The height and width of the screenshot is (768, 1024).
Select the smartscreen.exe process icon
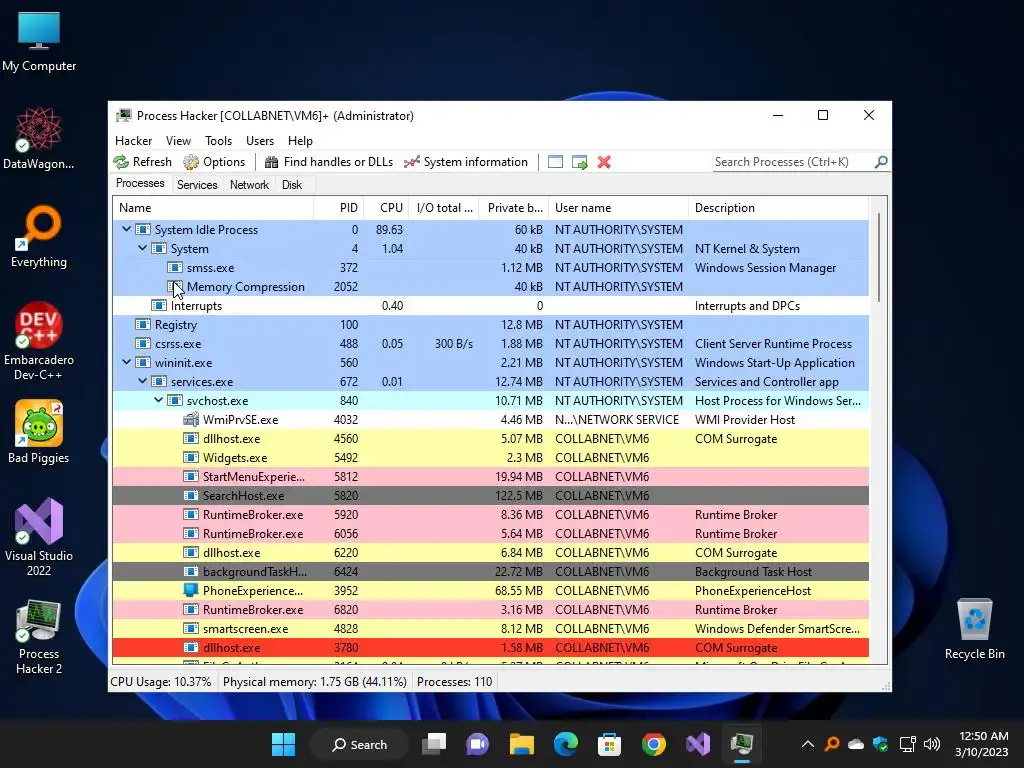click(191, 629)
